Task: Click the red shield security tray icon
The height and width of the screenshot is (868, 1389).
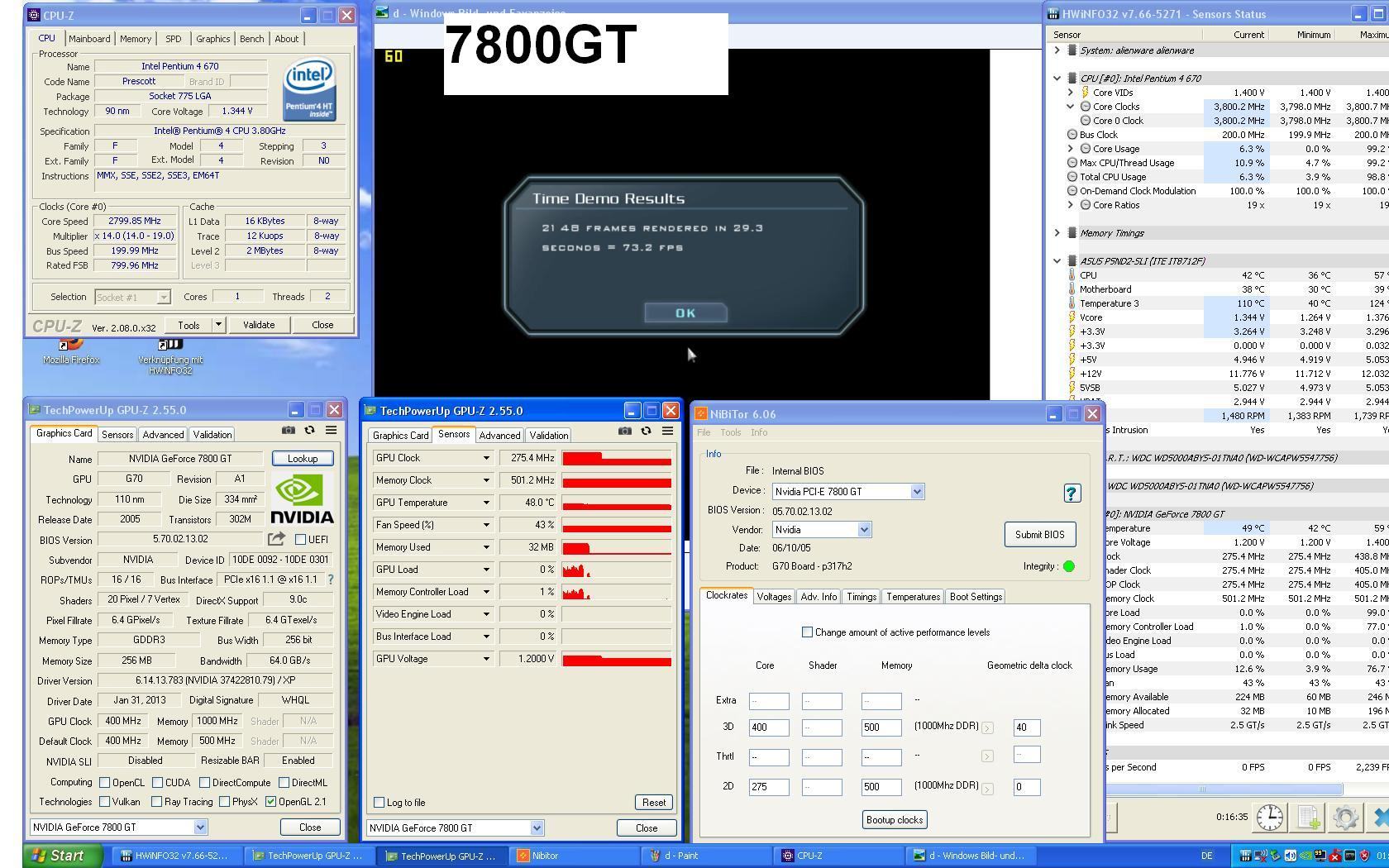Action: 1364,856
